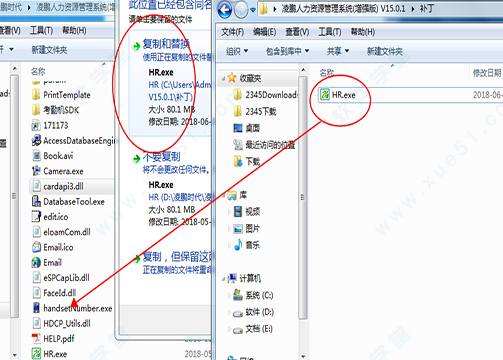
Task: Expand the 系统 (C:) drive node arrow
Action: [x=229, y=295]
